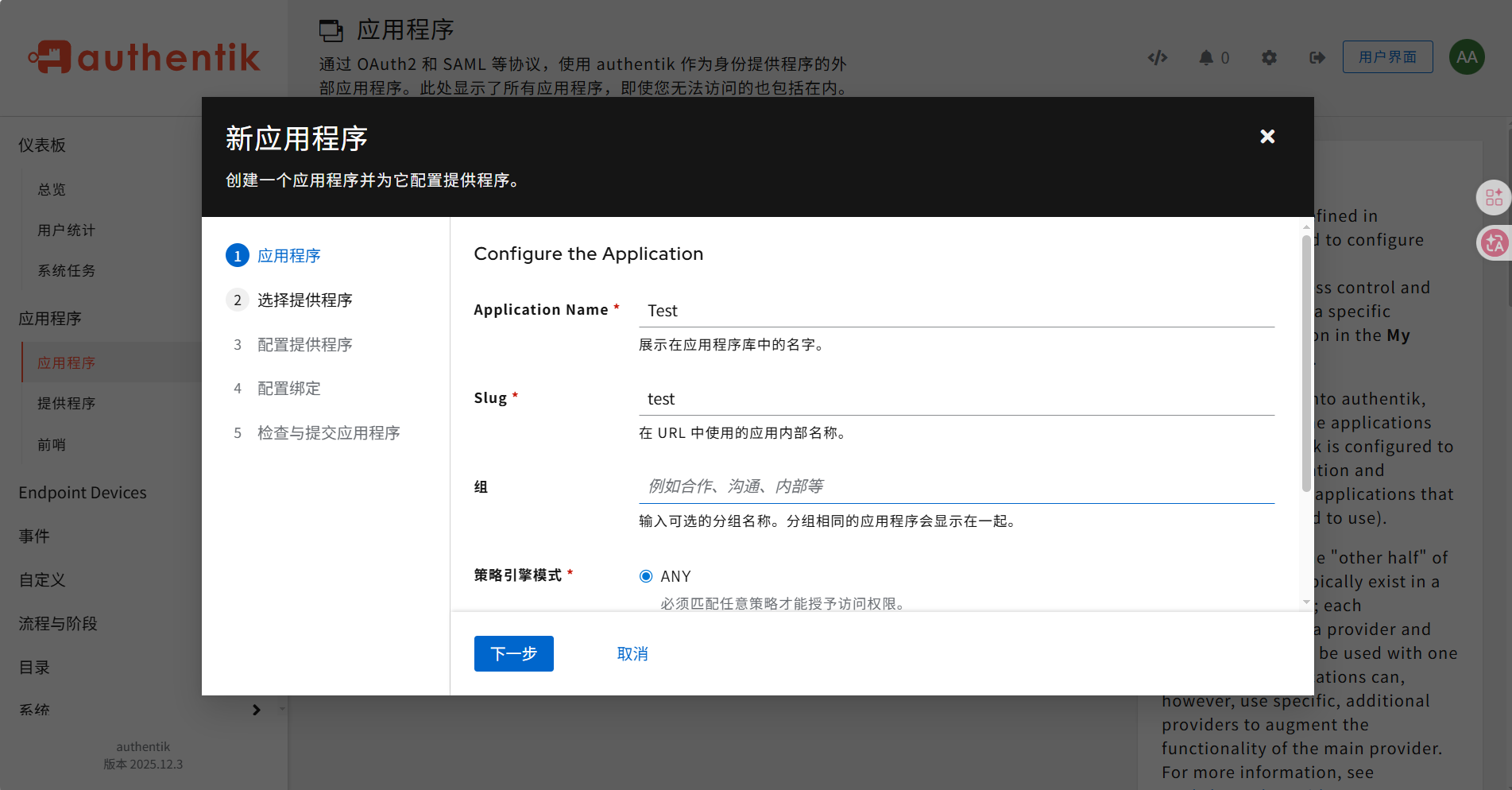The image size is (1512, 790).
Task: Close the new application dialog
Action: [x=1267, y=137]
